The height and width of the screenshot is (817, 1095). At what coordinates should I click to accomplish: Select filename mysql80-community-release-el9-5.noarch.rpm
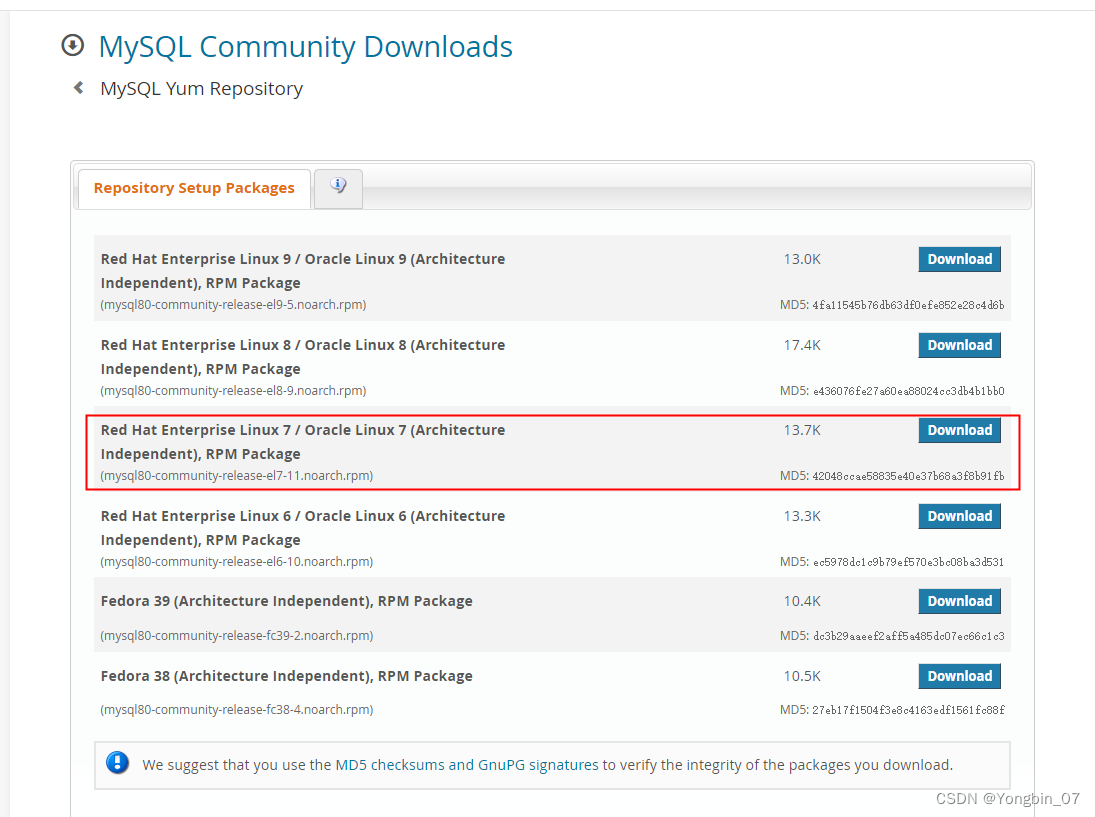233,304
